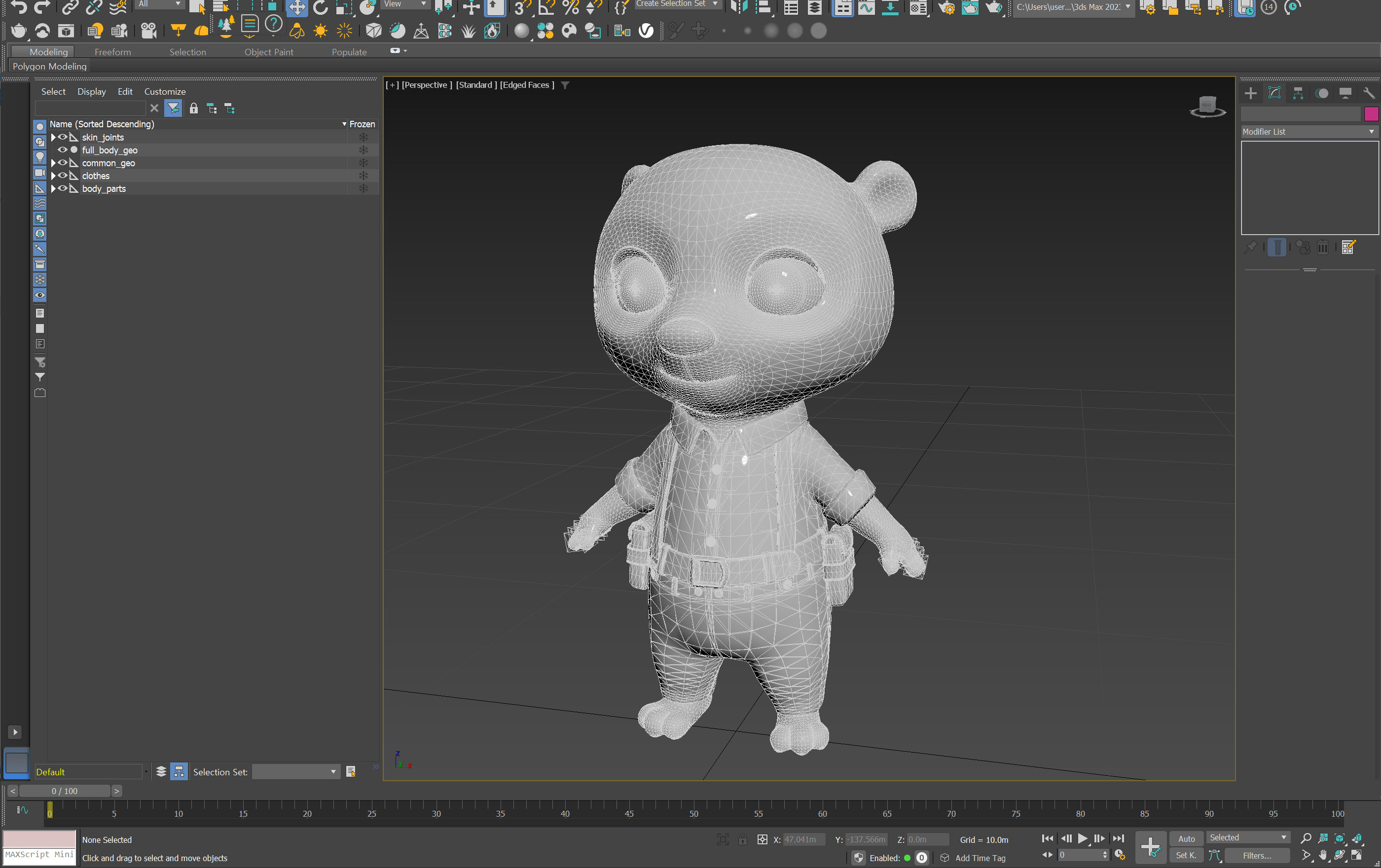The height and width of the screenshot is (868, 1381).
Task: Click the teapot Render Production icon
Action: tap(994, 7)
